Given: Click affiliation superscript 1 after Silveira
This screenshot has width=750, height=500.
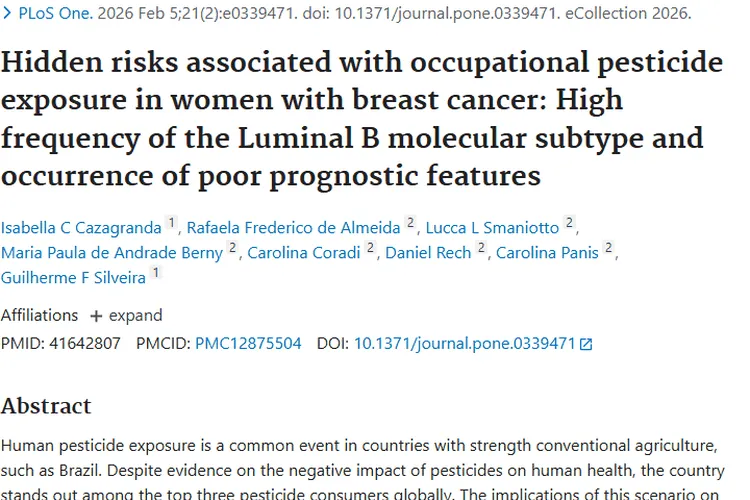Looking at the screenshot, I should coord(156,273).
